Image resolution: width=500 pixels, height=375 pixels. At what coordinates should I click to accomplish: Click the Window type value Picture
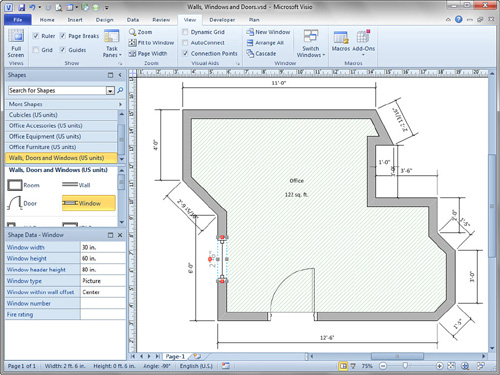point(103,281)
